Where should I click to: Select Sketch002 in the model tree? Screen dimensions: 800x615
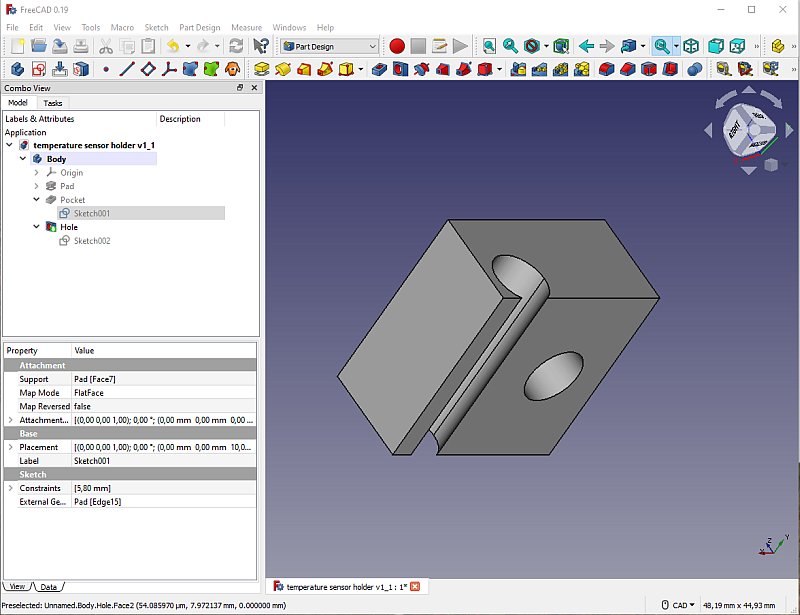92,240
